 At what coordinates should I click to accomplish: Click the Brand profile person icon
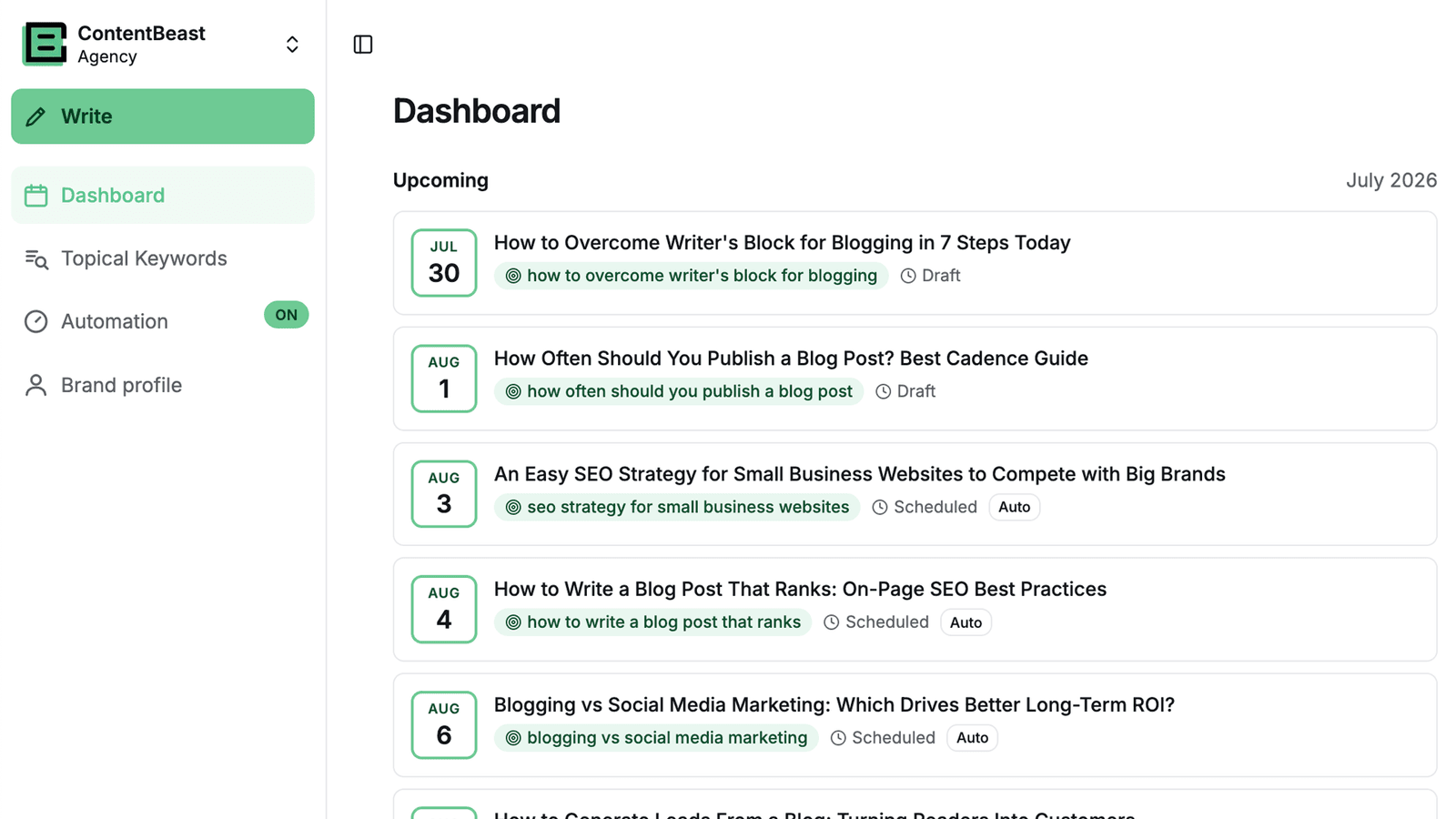click(35, 385)
